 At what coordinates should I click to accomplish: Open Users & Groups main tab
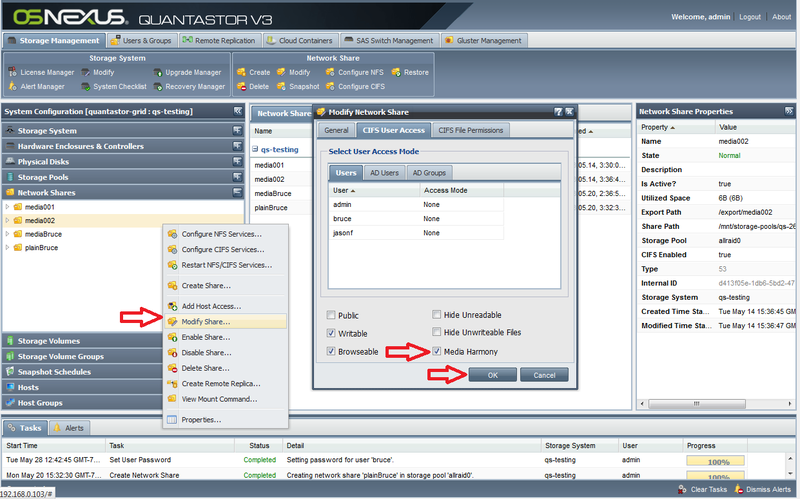pyautogui.click(x=141, y=40)
